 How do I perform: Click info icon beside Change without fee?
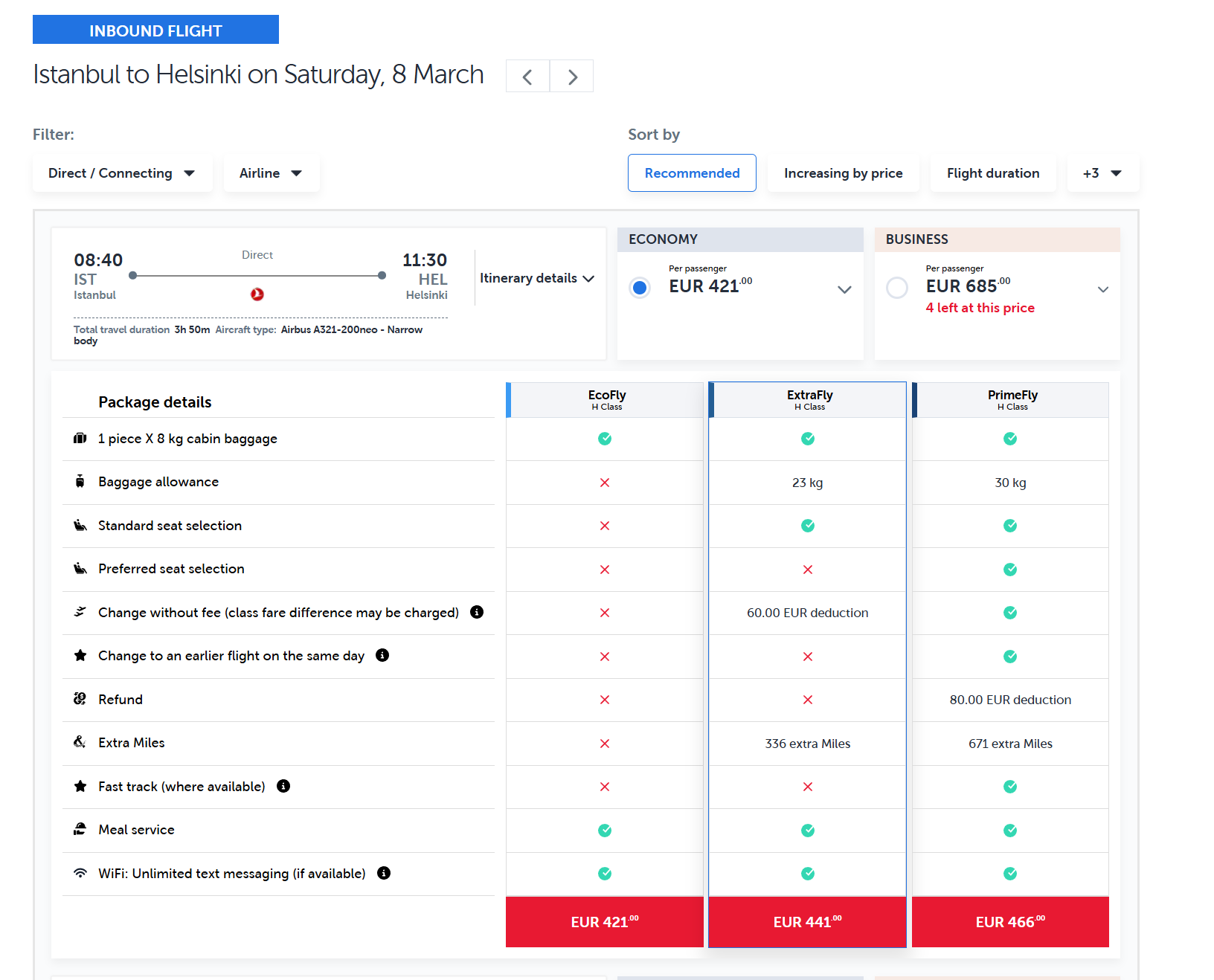point(477,612)
